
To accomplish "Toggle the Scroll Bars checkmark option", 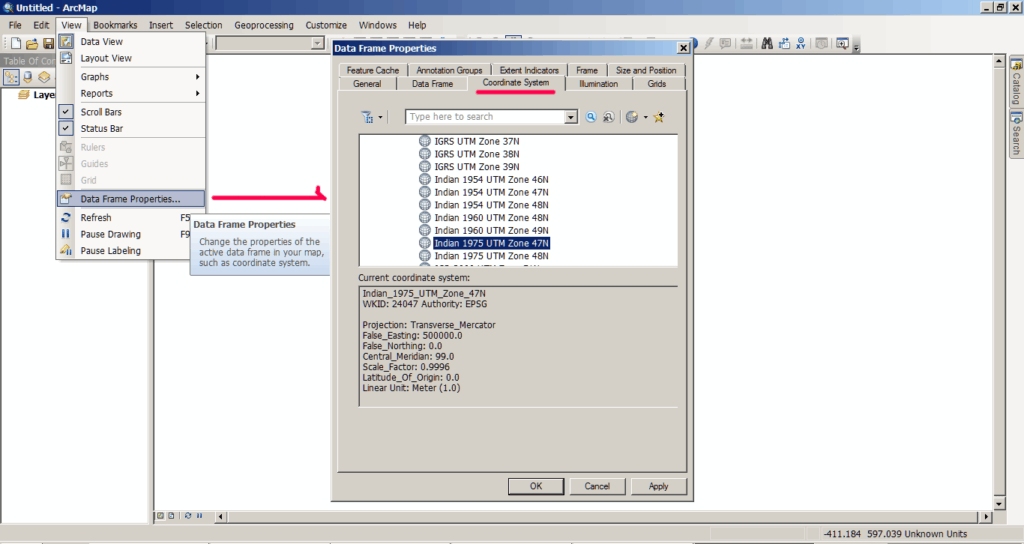I will click(101, 112).
